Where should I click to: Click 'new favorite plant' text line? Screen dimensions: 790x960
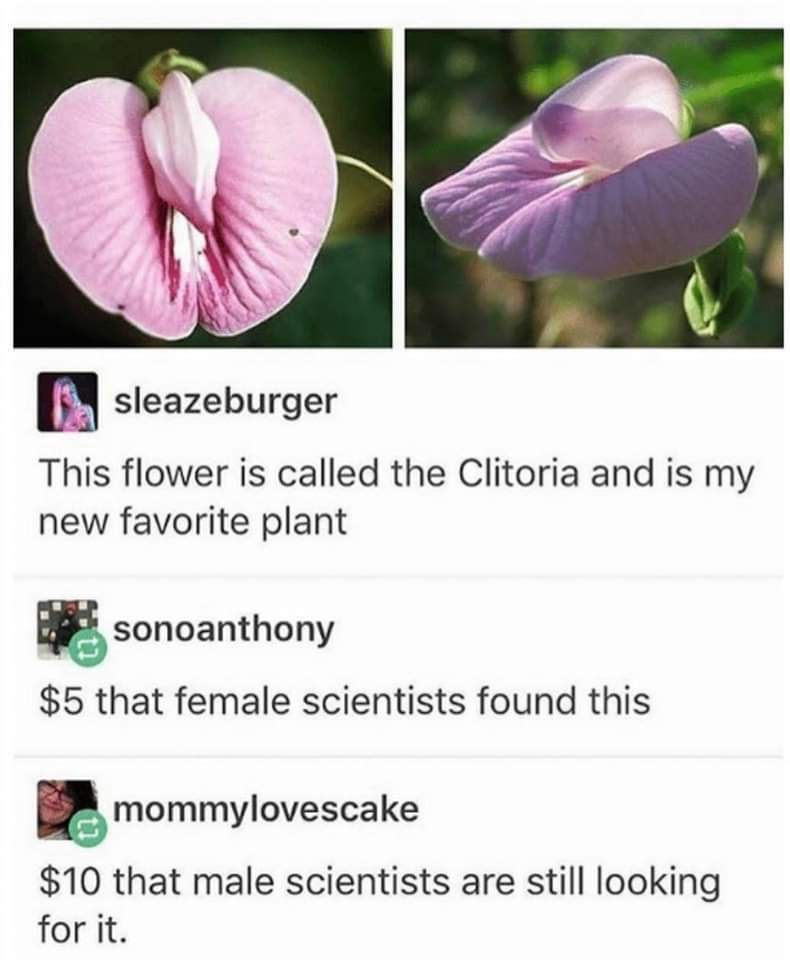[193, 522]
